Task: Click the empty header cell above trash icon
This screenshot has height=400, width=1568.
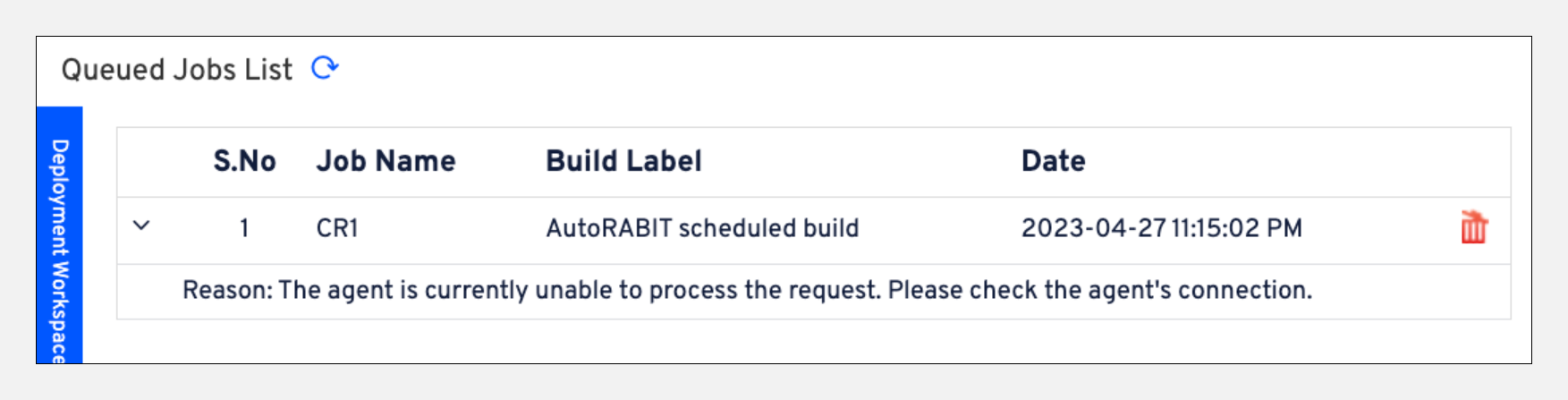Action: tap(1473, 162)
